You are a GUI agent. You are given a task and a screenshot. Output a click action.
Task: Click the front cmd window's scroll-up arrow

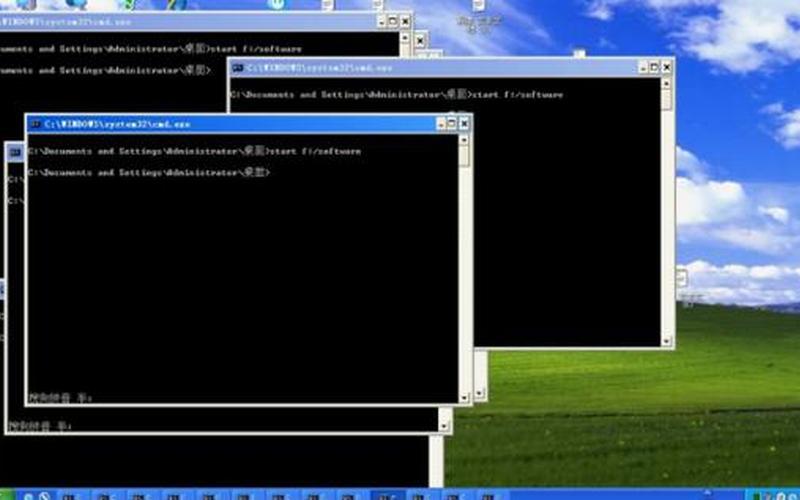click(x=464, y=140)
